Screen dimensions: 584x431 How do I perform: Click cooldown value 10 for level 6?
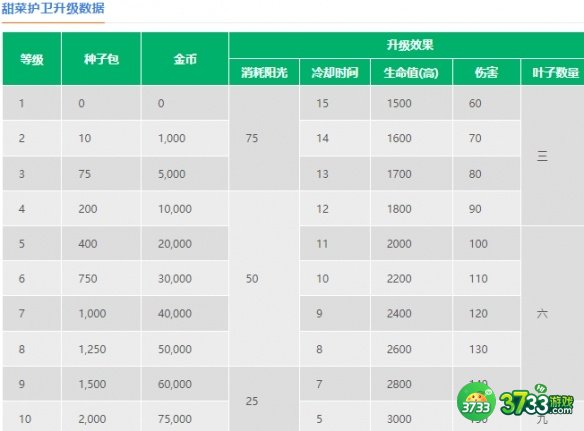[x=335, y=279]
